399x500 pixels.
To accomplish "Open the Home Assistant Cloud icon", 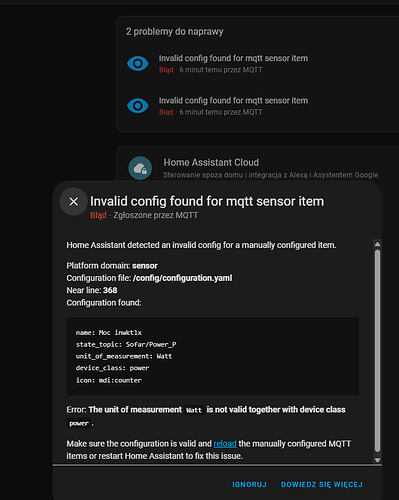I will (140, 168).
